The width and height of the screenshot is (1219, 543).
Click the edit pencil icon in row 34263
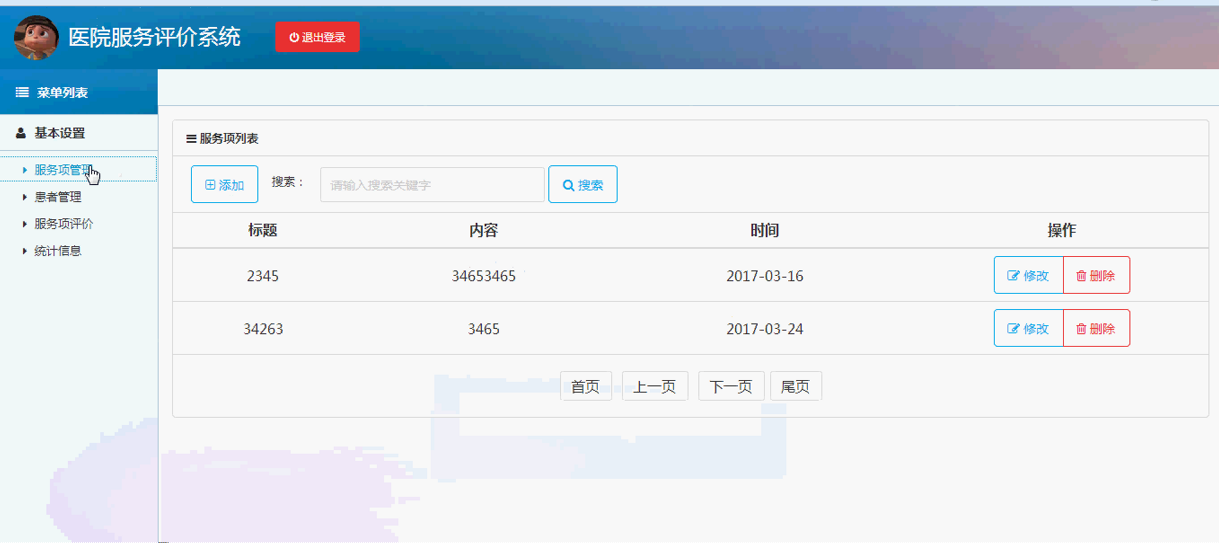click(x=1013, y=328)
